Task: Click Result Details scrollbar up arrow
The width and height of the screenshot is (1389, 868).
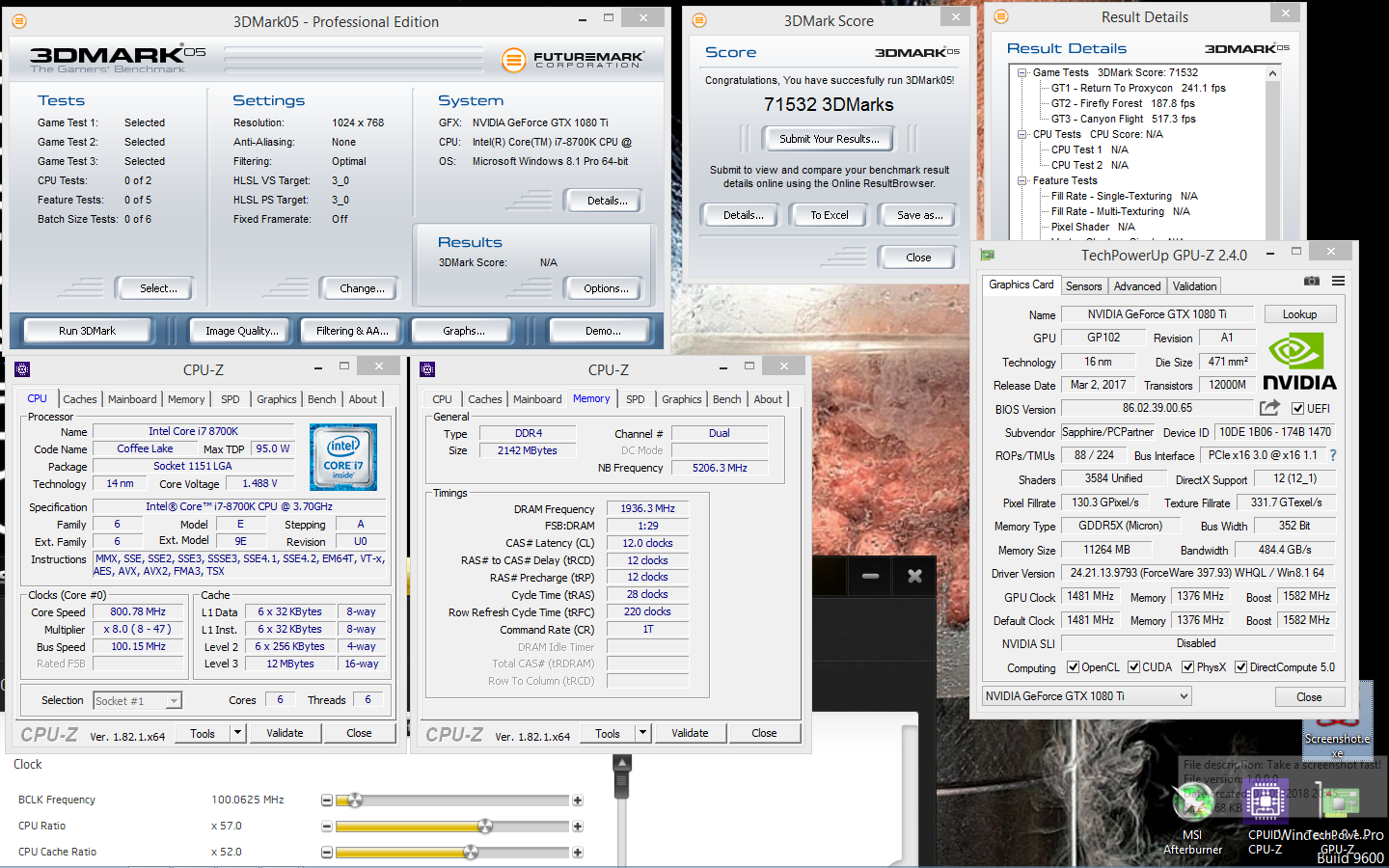Action: (x=1272, y=73)
